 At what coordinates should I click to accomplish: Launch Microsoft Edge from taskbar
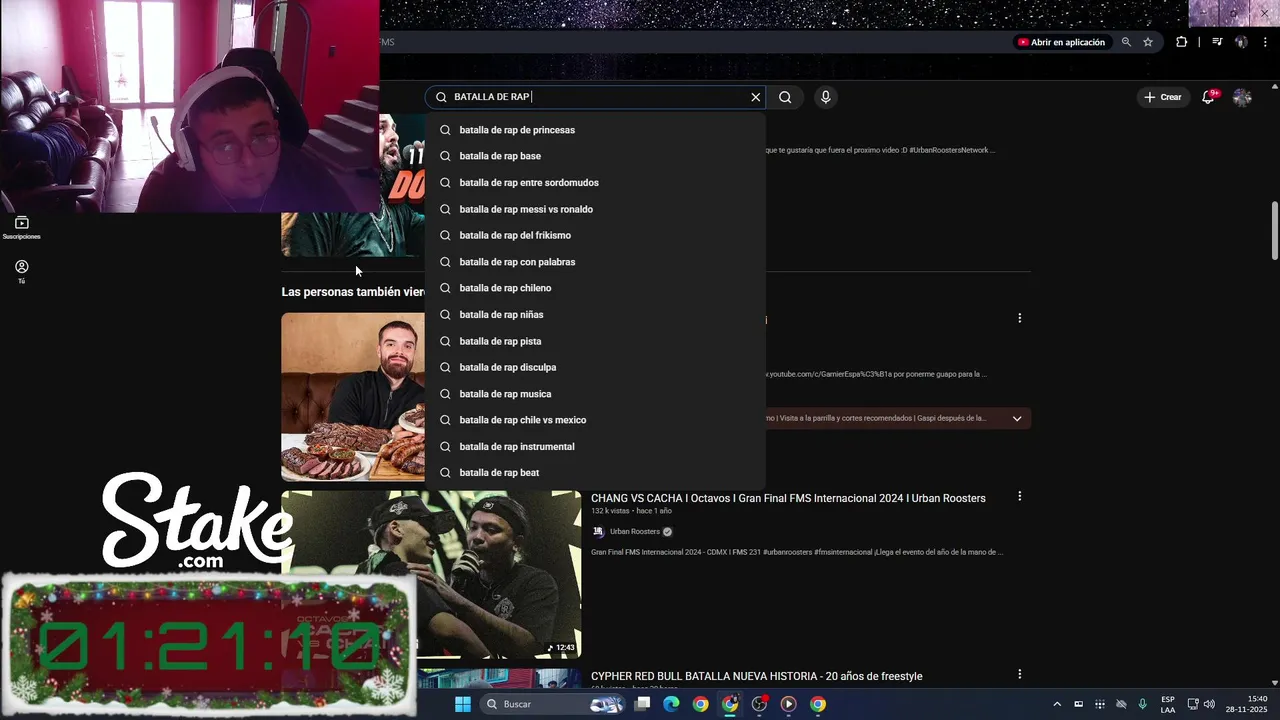point(671,704)
